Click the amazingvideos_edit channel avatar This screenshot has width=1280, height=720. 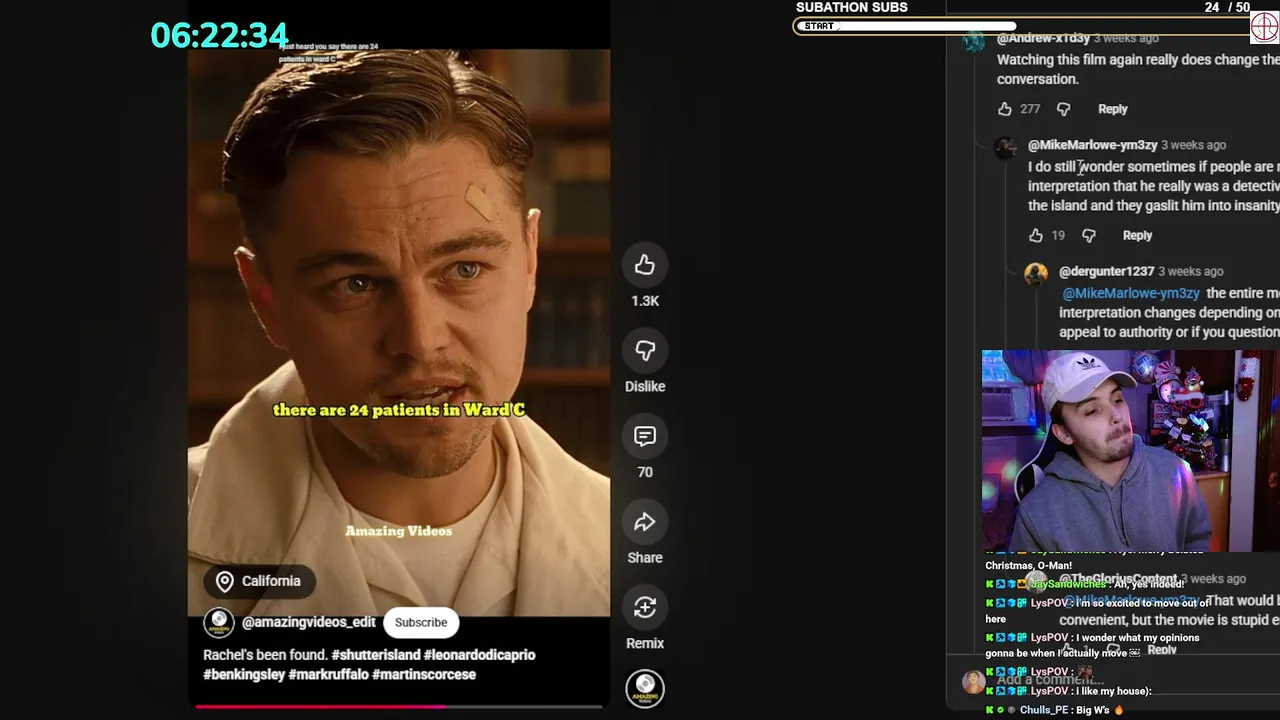pyautogui.click(x=219, y=622)
